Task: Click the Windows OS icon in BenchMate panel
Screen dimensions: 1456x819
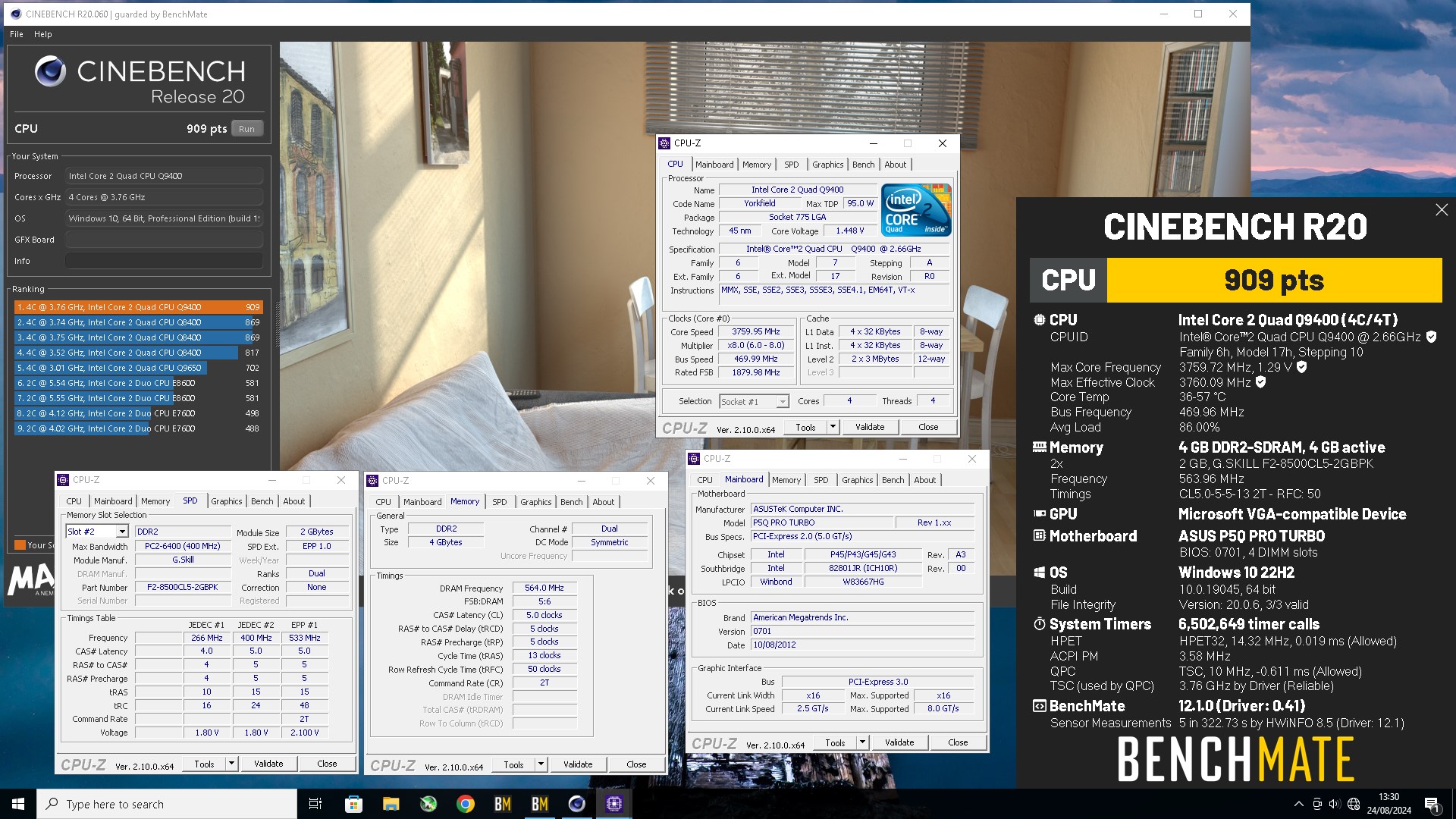Action: pyautogui.click(x=1039, y=573)
